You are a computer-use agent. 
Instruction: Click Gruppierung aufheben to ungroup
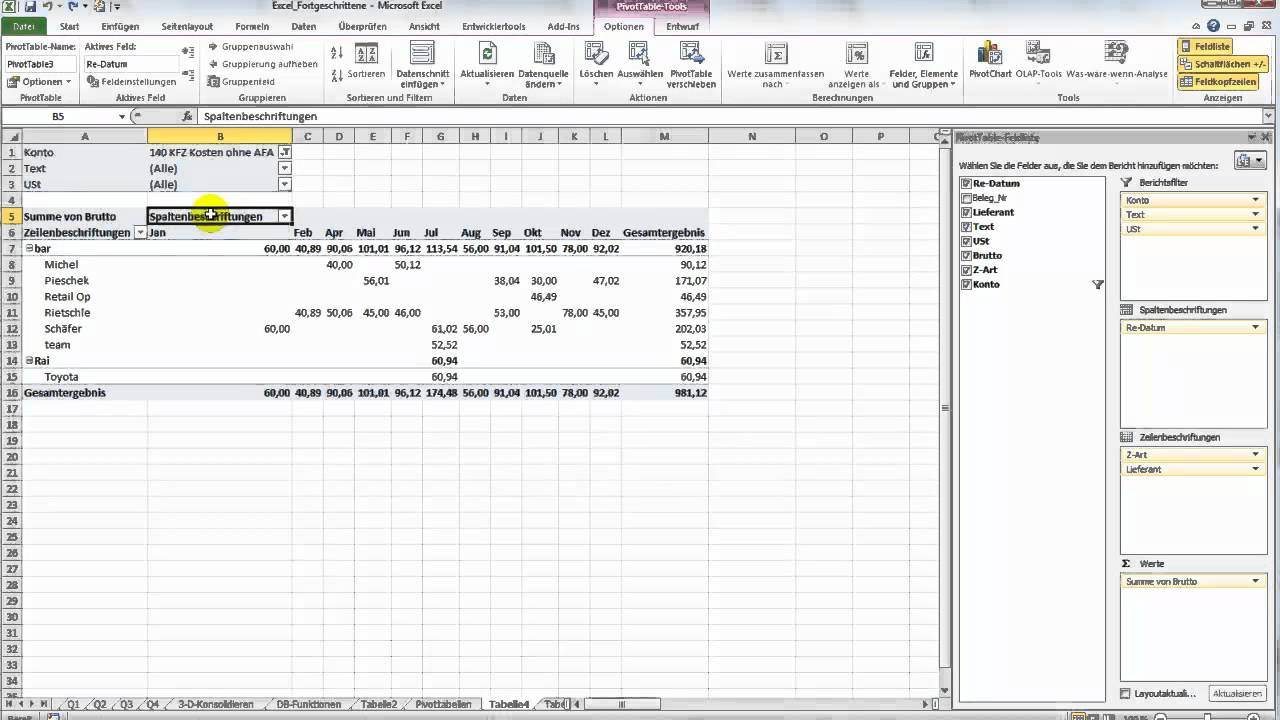point(262,64)
